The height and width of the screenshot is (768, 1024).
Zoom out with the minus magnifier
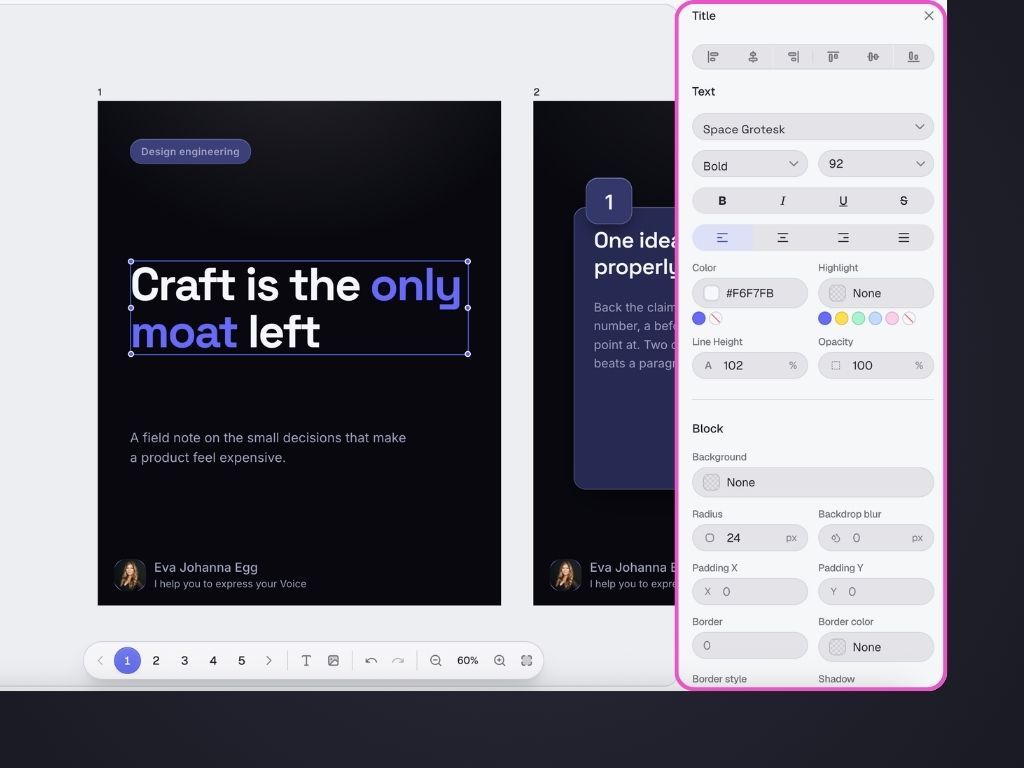coord(436,660)
